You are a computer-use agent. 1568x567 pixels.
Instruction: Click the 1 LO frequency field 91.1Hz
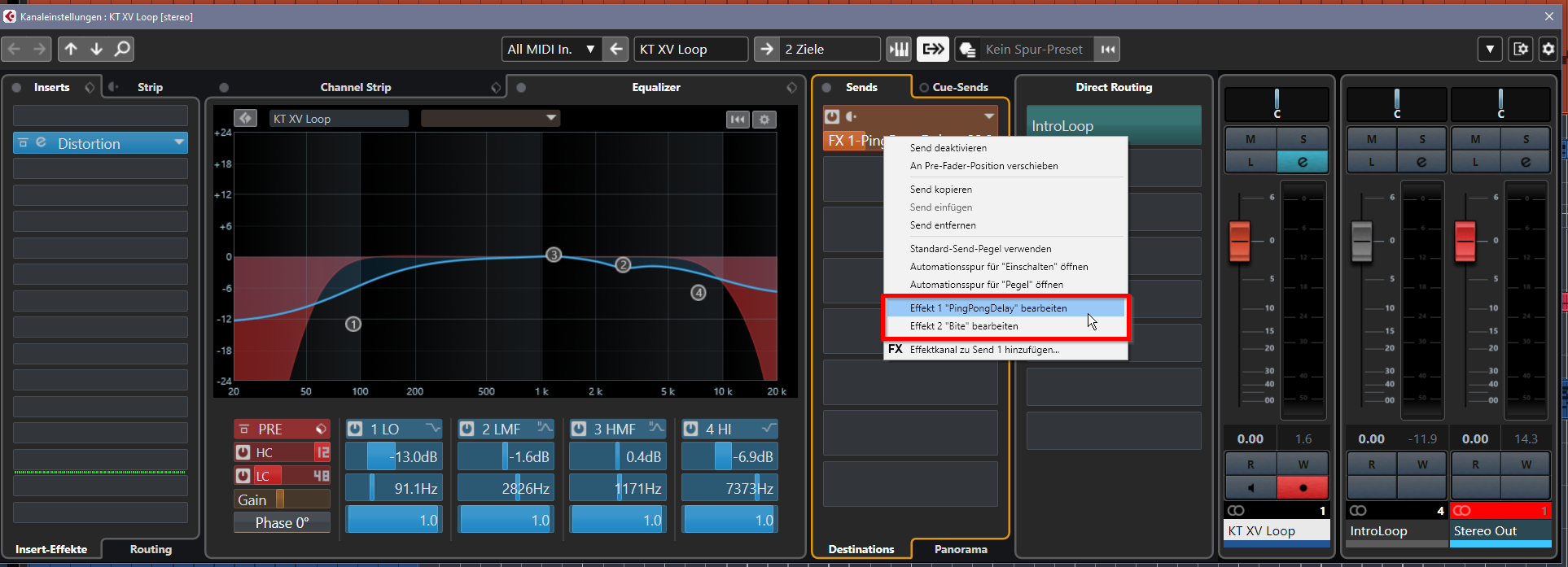coord(394,489)
